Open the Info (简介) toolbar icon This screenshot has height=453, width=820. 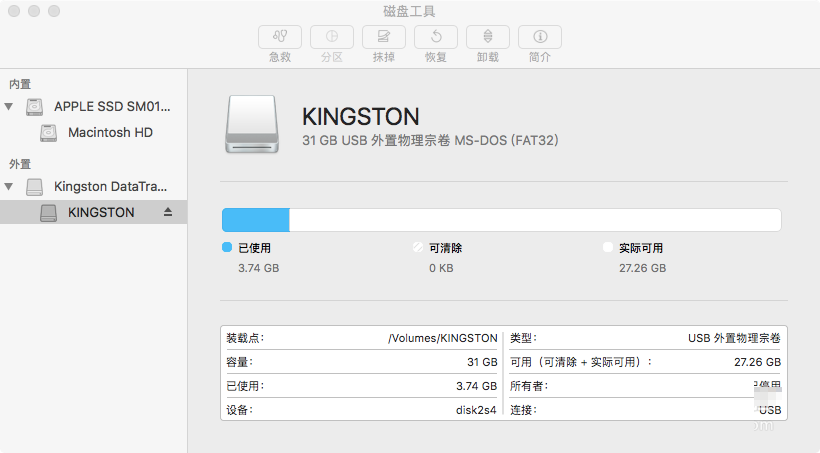click(540, 37)
